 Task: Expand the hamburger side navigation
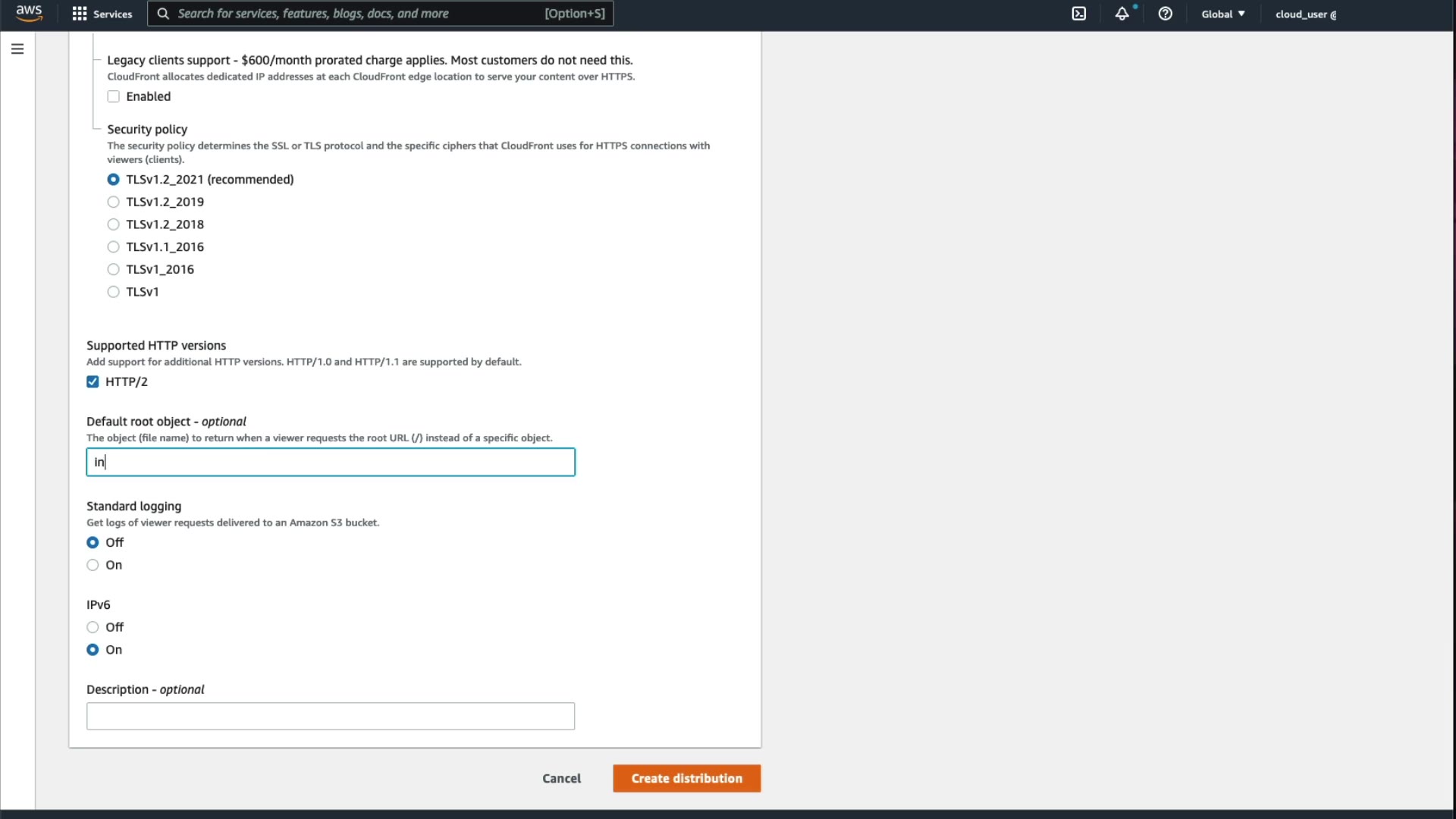(17, 49)
